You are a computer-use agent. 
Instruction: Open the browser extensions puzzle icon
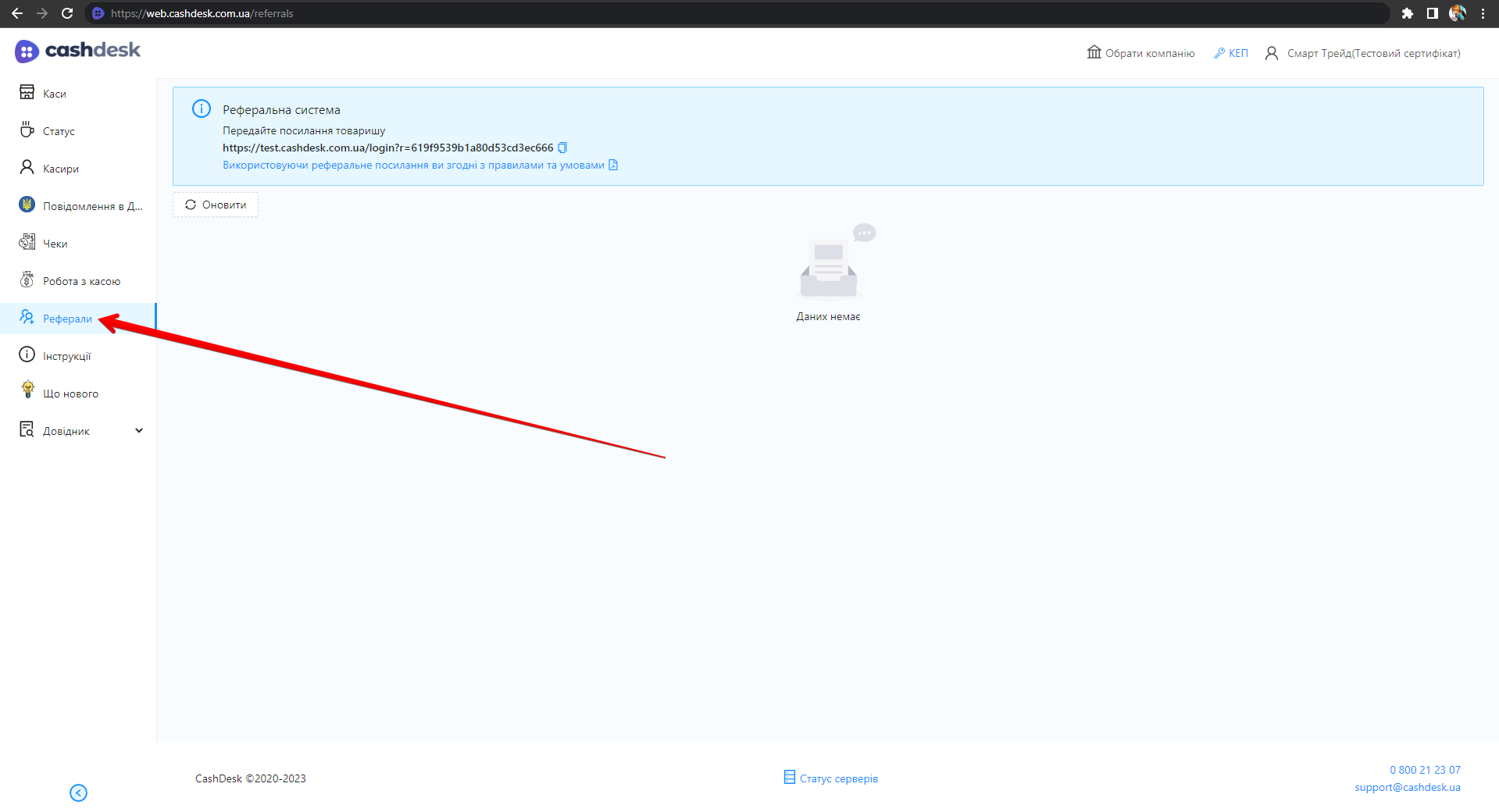coord(1408,13)
